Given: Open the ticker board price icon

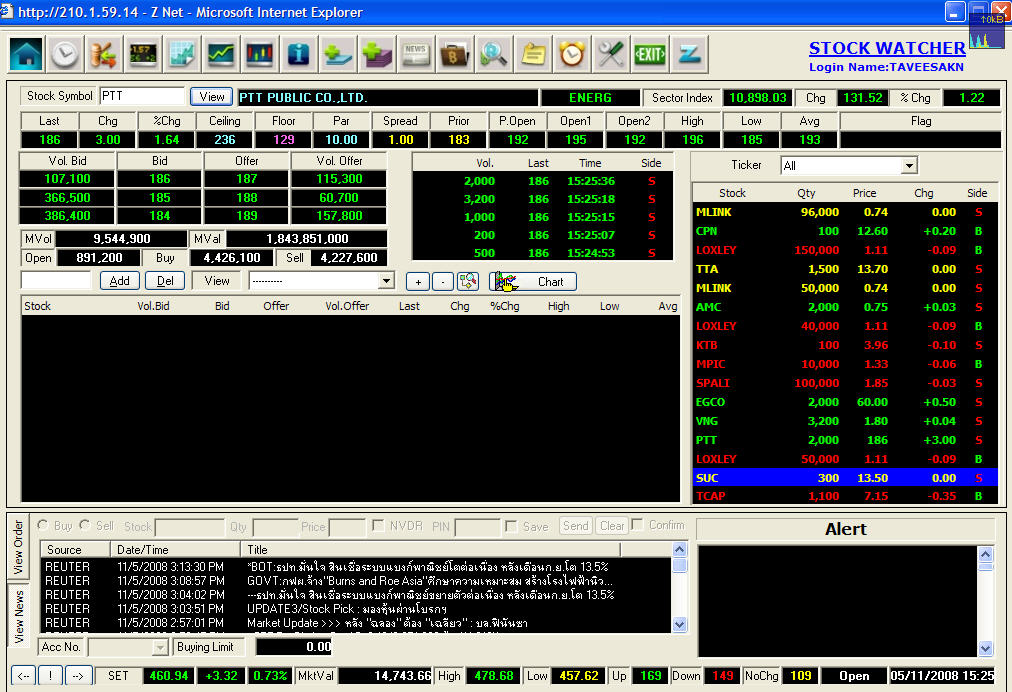Looking at the screenshot, I should click(143, 54).
